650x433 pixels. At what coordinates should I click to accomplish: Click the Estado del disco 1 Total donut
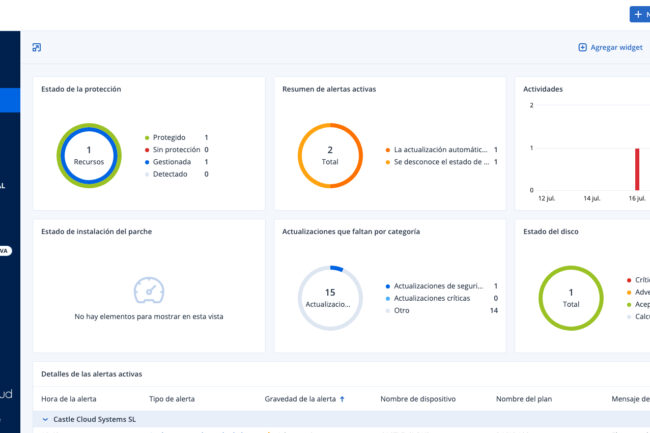coord(571,298)
